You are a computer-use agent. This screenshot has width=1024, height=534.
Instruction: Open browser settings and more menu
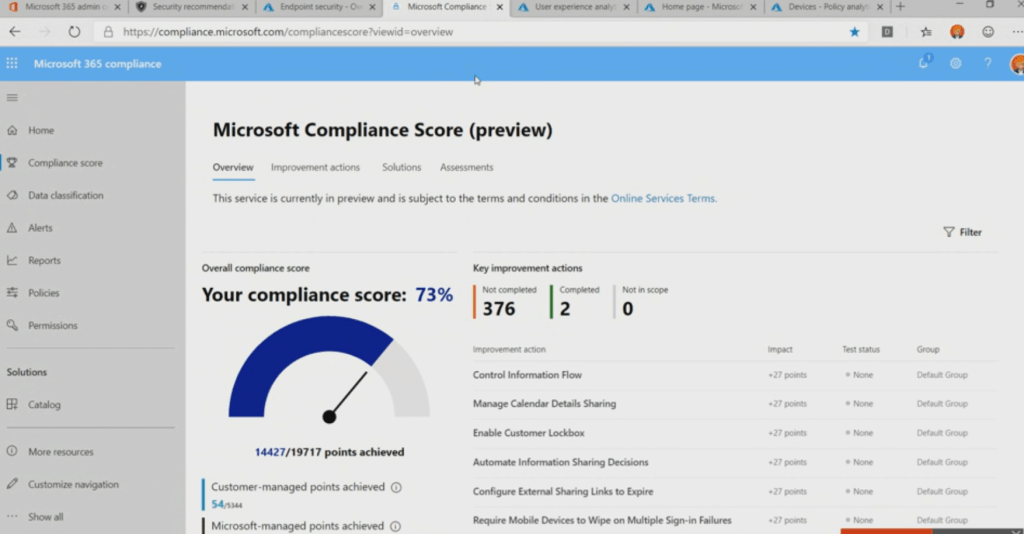coord(1017,31)
